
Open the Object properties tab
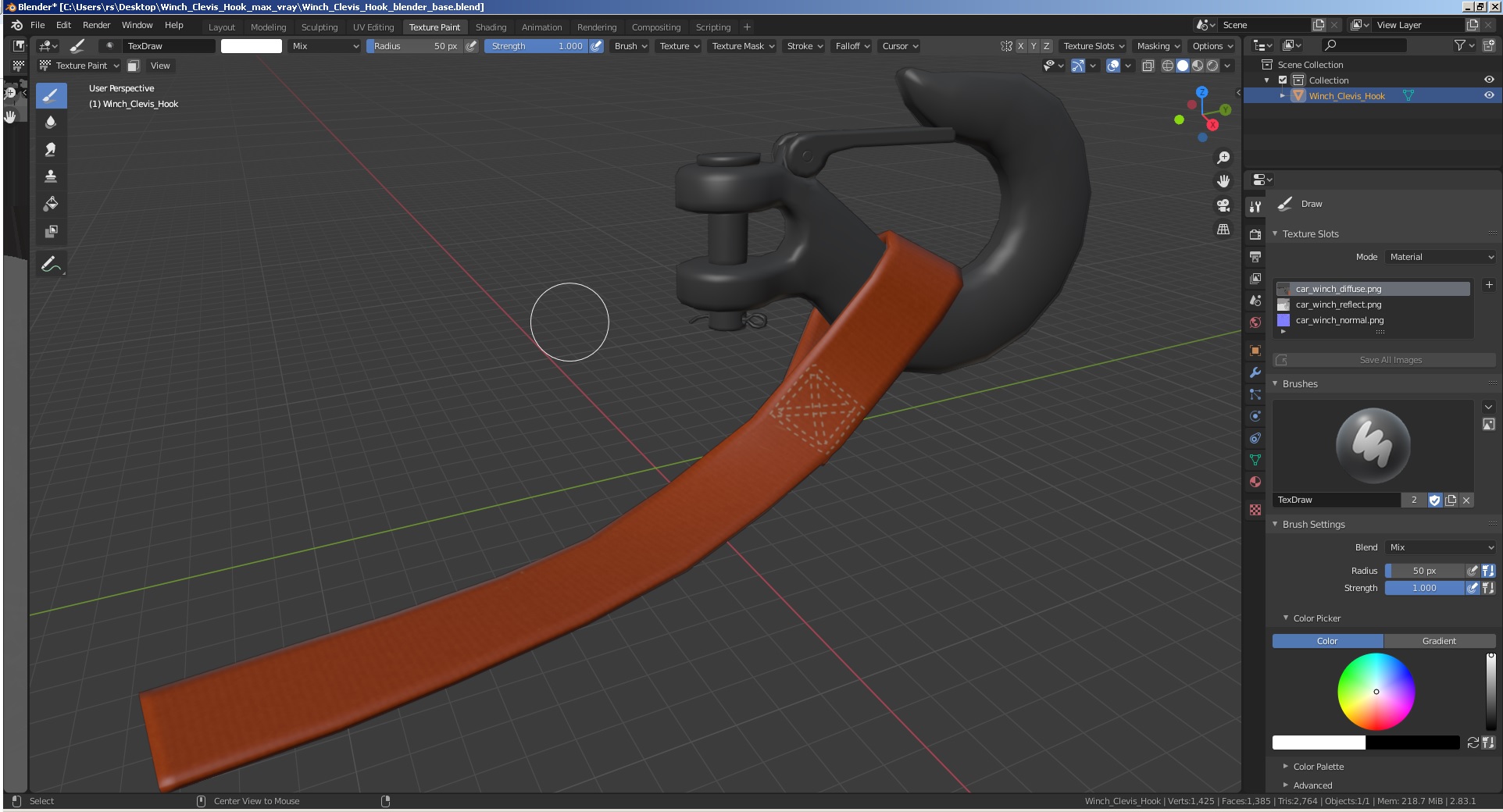click(x=1255, y=351)
